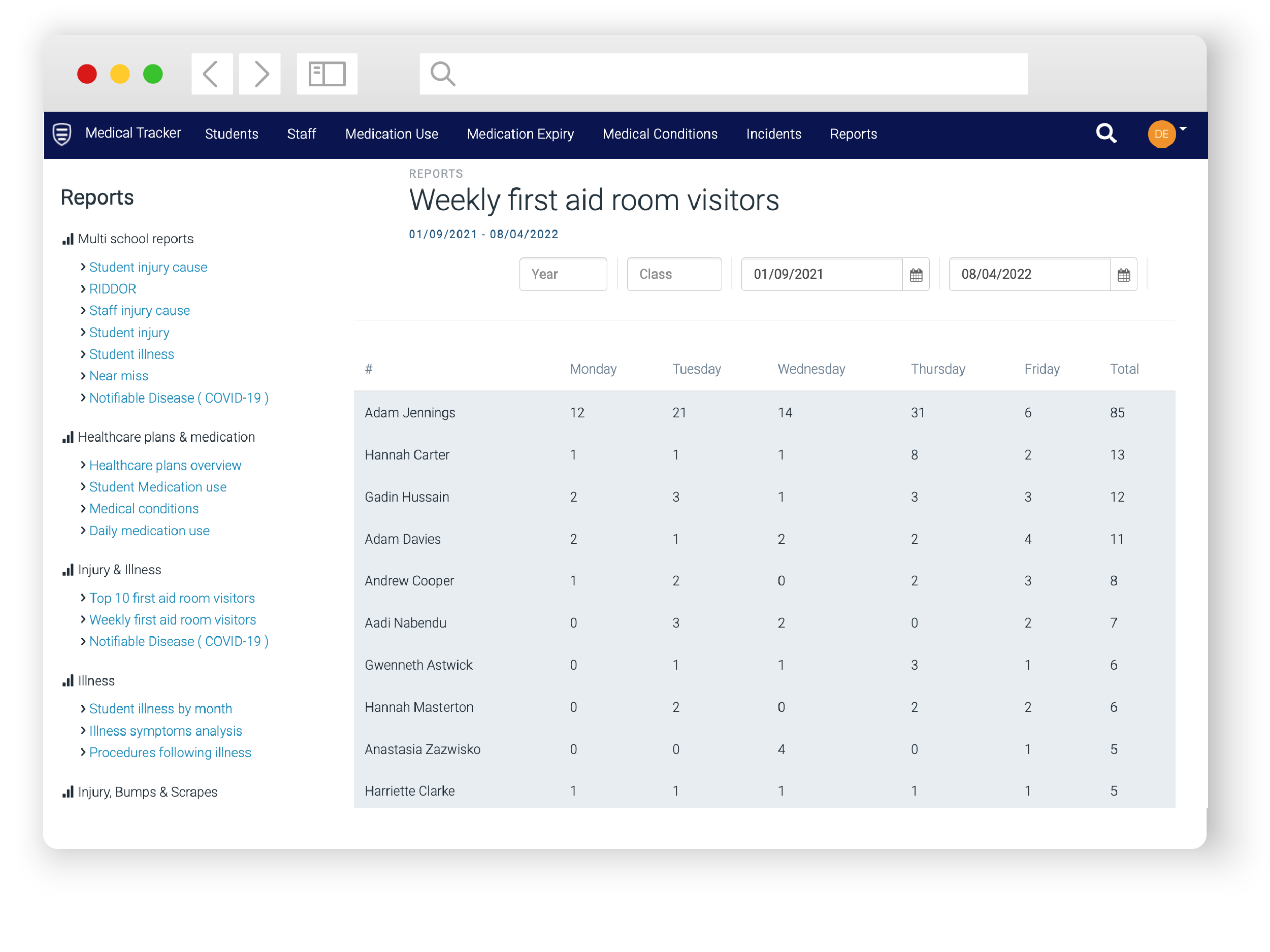
Task: Open the Students nav item
Action: (x=232, y=134)
